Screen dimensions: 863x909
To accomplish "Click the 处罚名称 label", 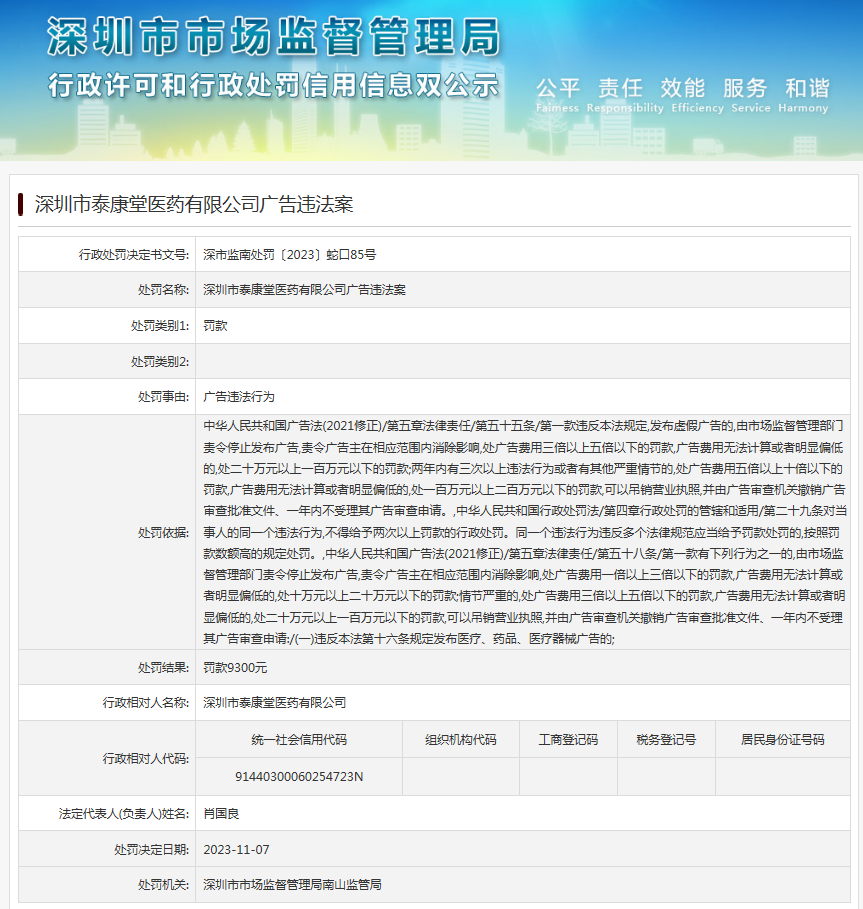I will [163, 290].
